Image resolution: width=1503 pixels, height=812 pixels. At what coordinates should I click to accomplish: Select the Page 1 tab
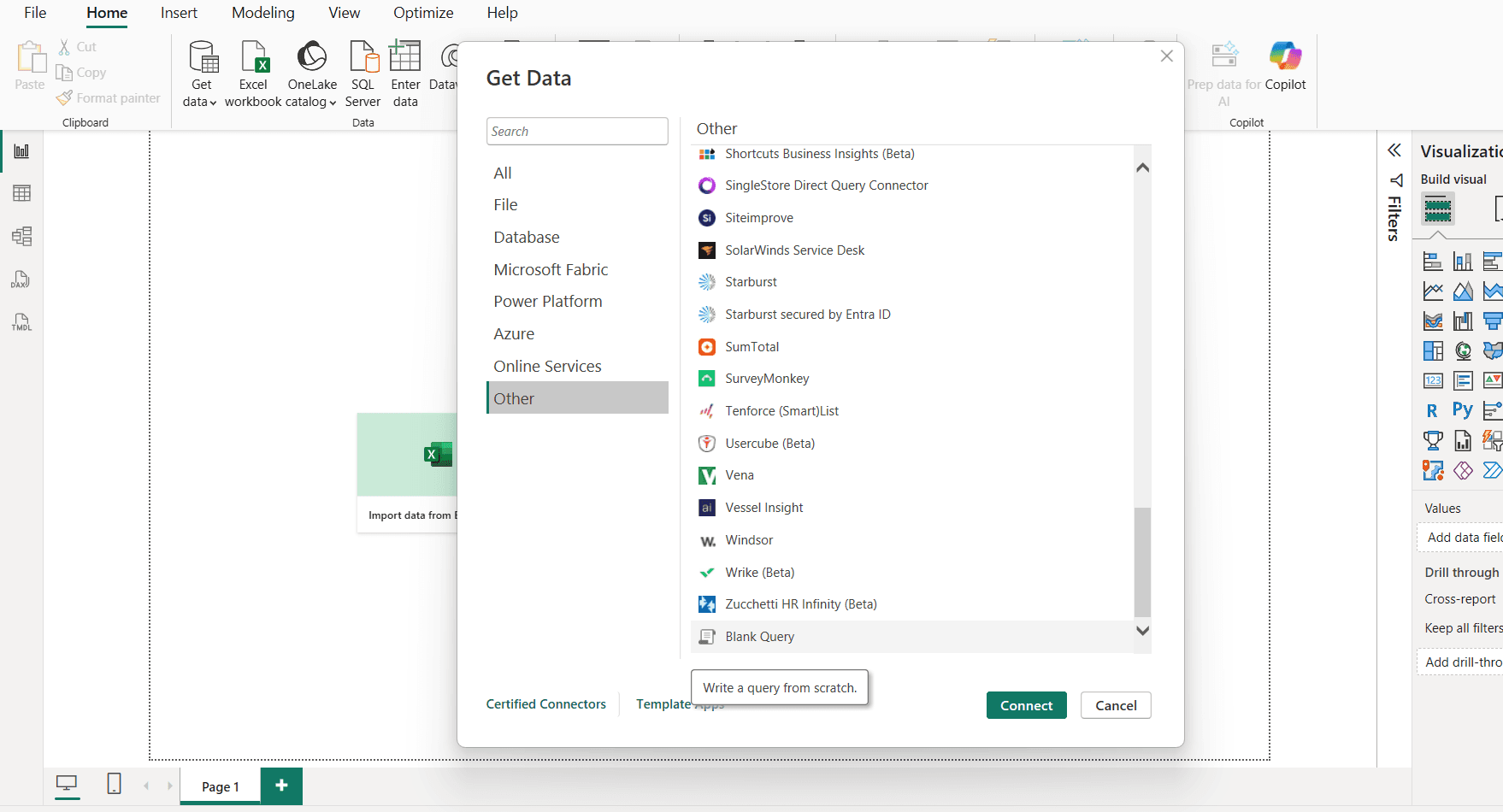(x=221, y=786)
